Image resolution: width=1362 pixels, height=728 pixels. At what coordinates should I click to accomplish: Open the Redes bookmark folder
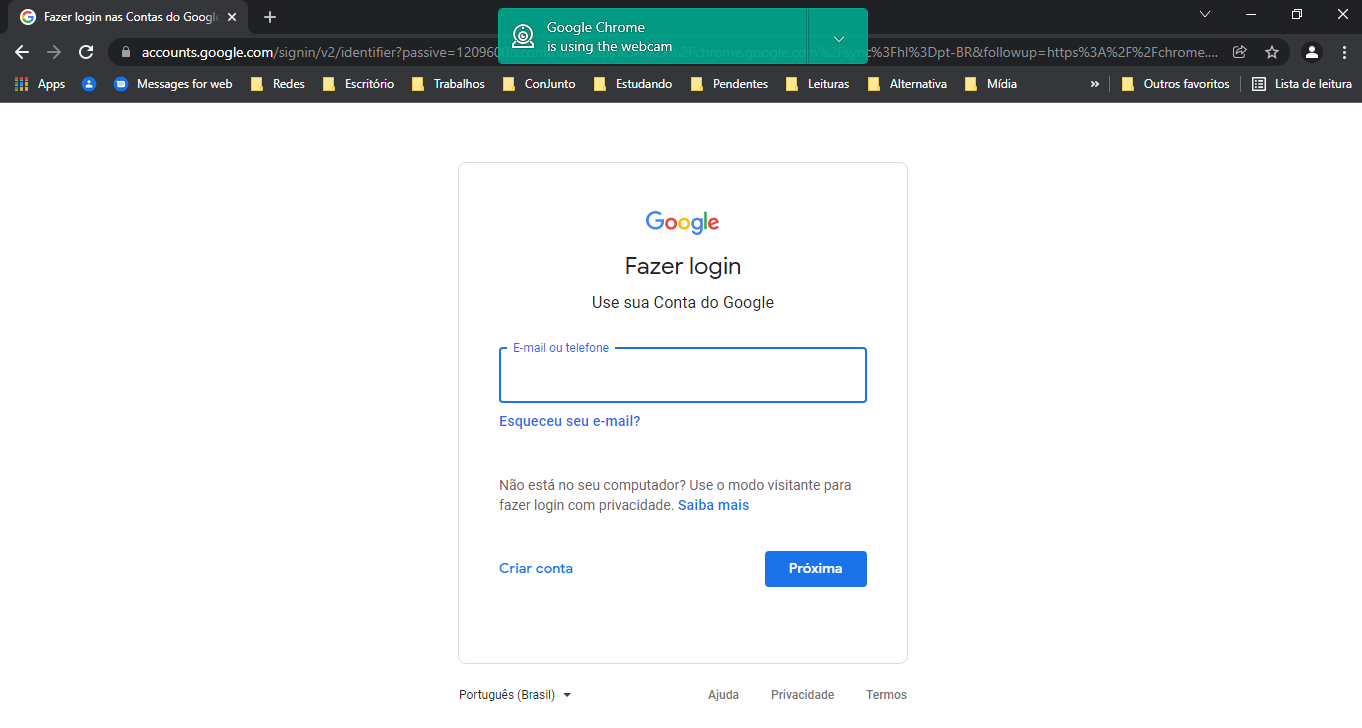pos(278,84)
